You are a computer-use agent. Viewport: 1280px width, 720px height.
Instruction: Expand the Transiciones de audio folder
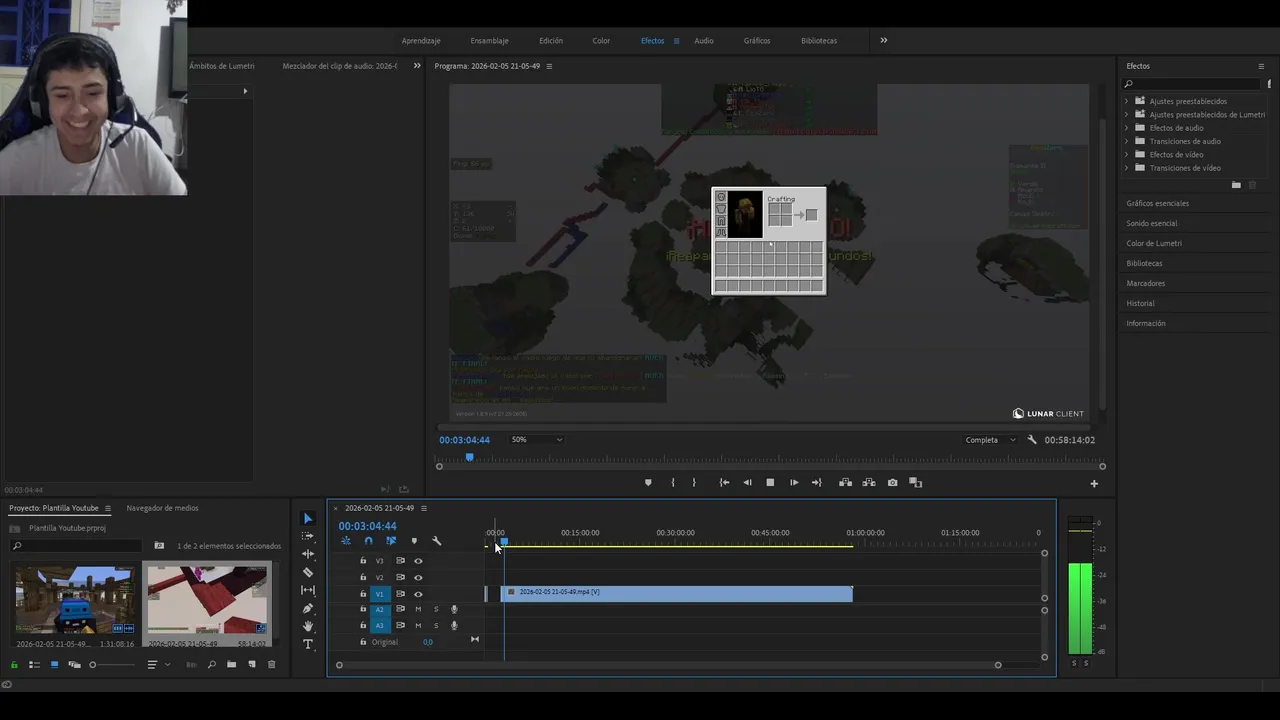coord(1127,141)
